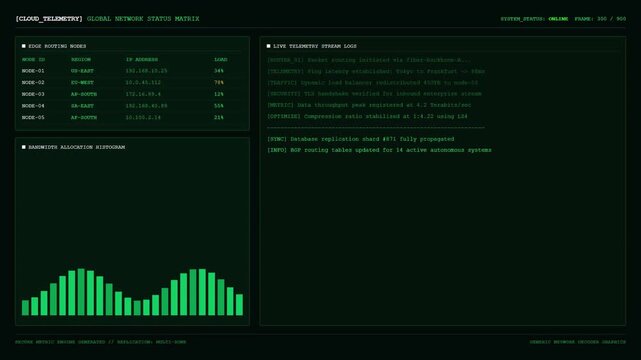Click the [CLOUD_TELEMETRY] title label

point(49,19)
